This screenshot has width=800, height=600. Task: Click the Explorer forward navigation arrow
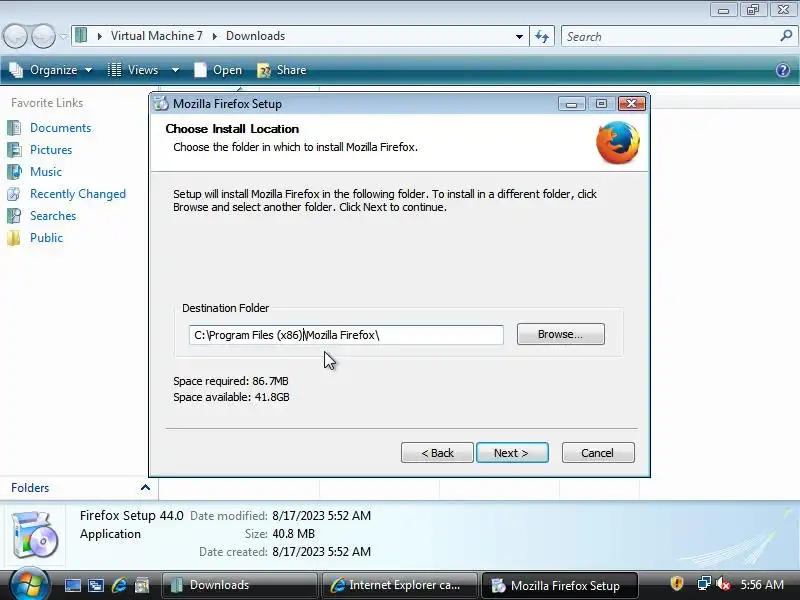tap(43, 36)
